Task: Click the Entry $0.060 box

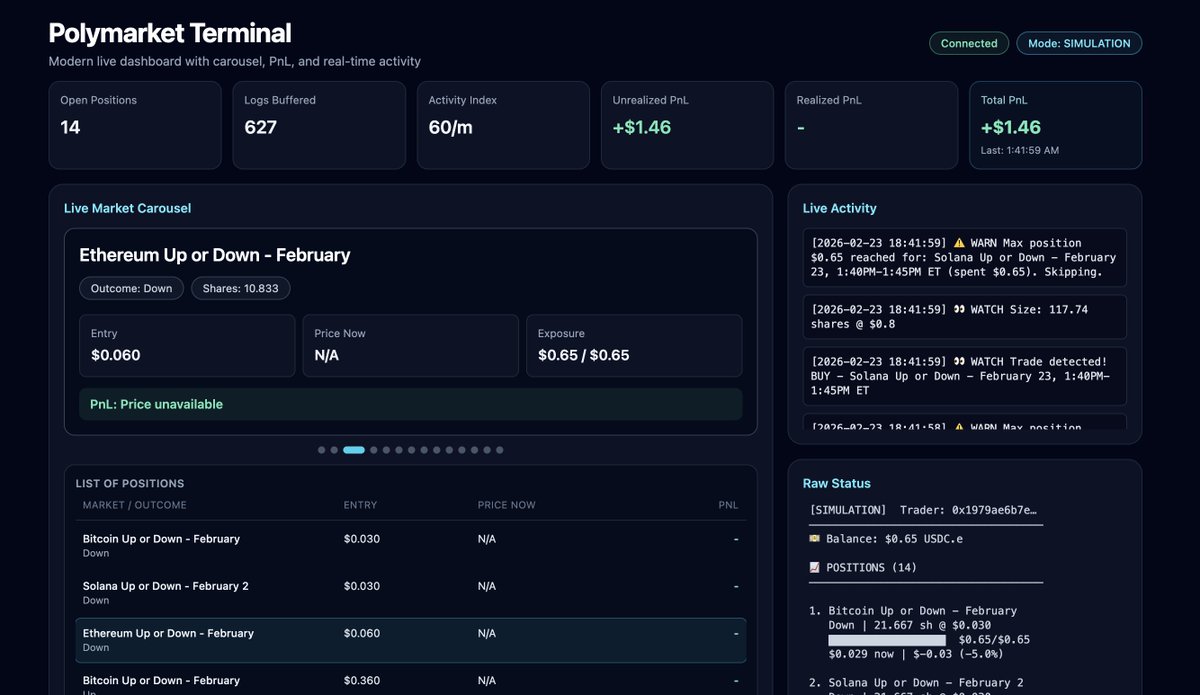Action: tap(187, 346)
